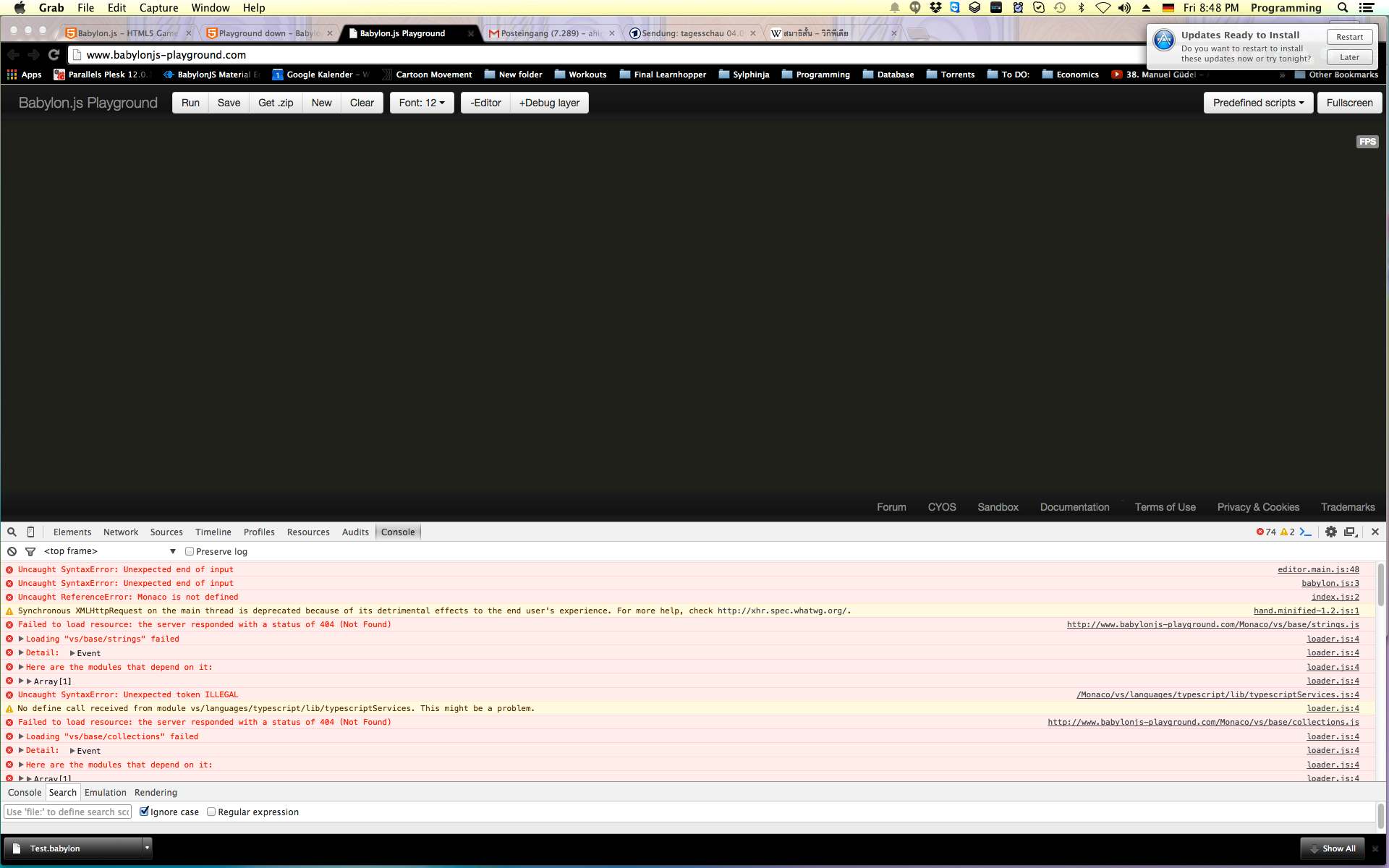Open the Emulation drawer tab

(x=106, y=792)
